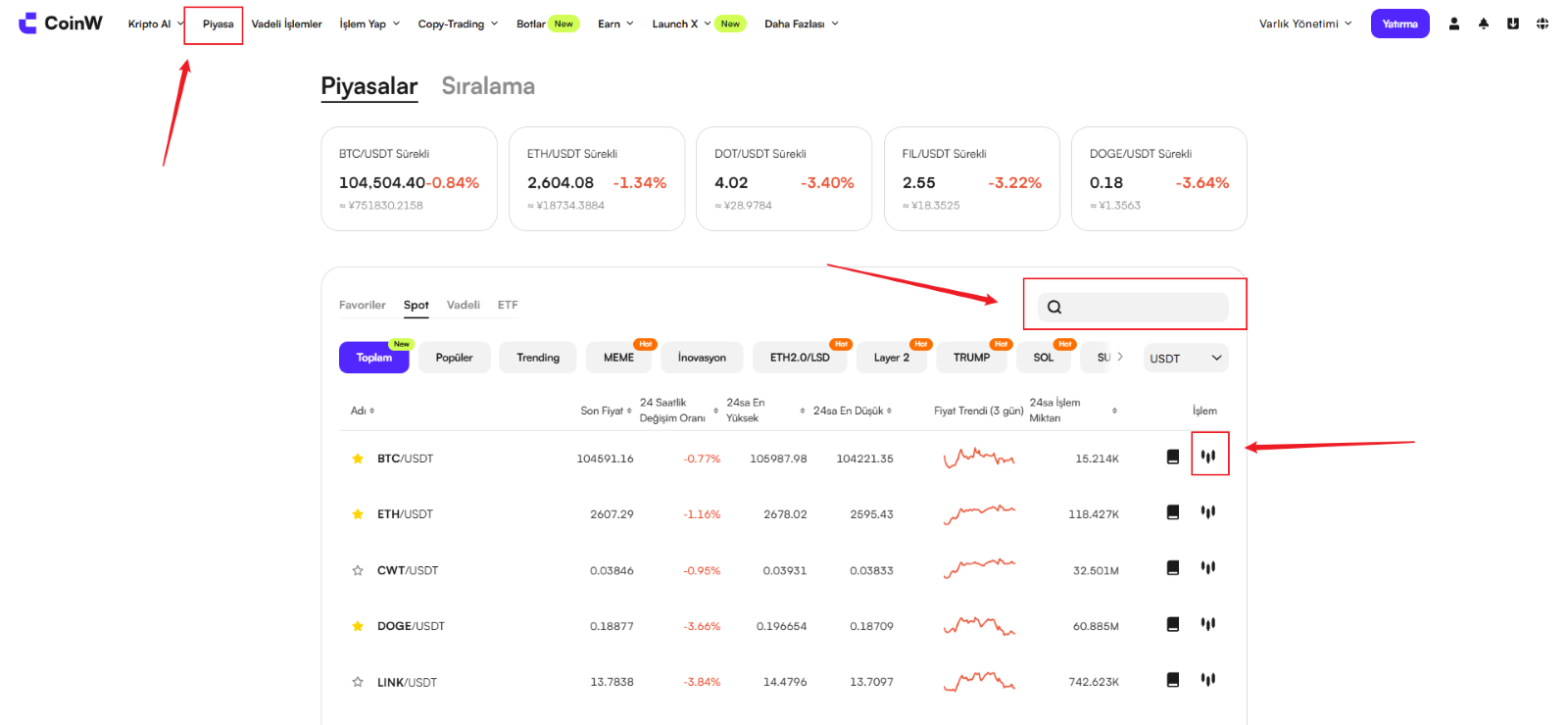Open the book icon for BTC/USDT
Image resolution: width=1568 pixels, height=725 pixels.
(x=1173, y=457)
